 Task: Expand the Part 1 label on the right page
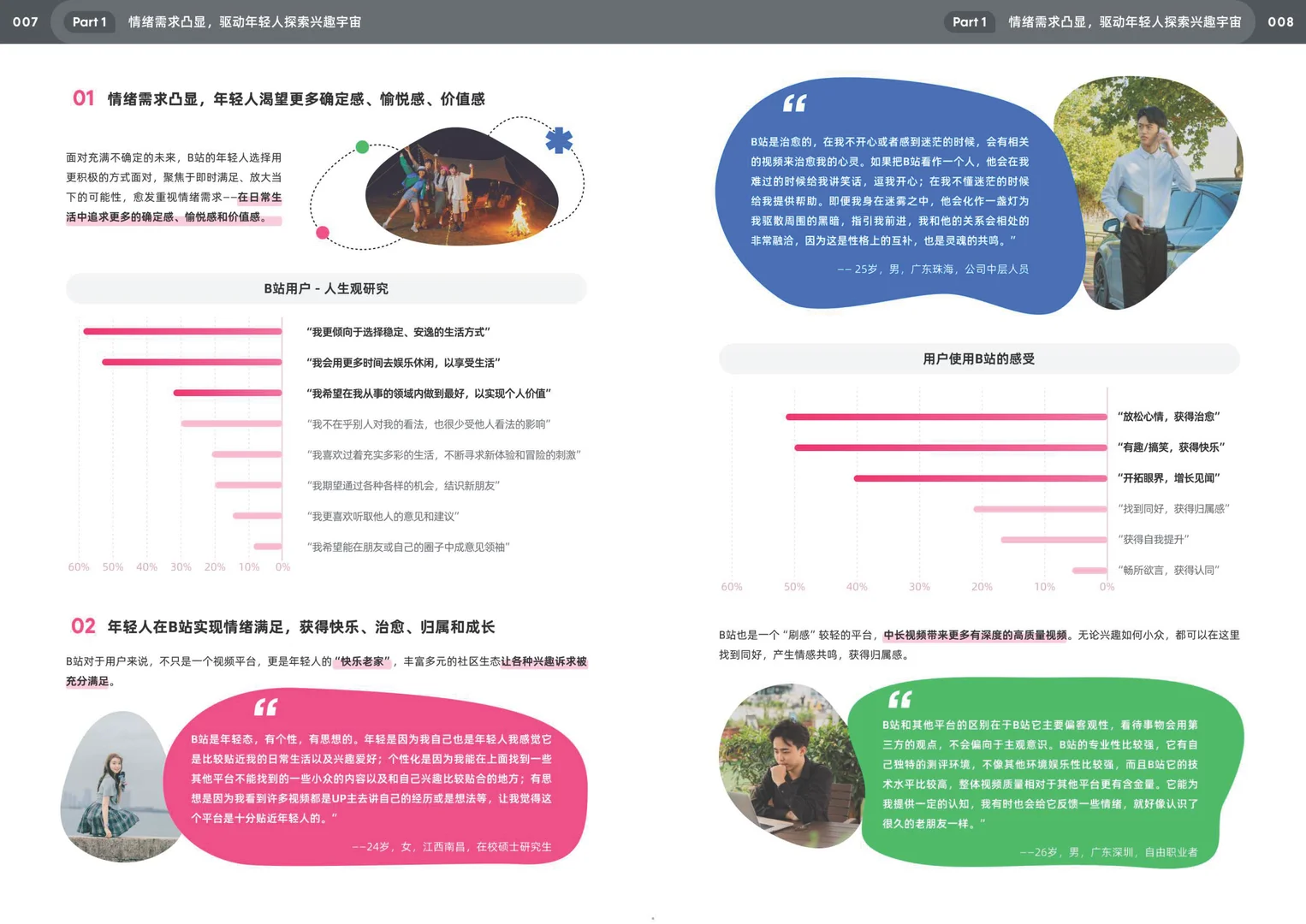(x=969, y=22)
